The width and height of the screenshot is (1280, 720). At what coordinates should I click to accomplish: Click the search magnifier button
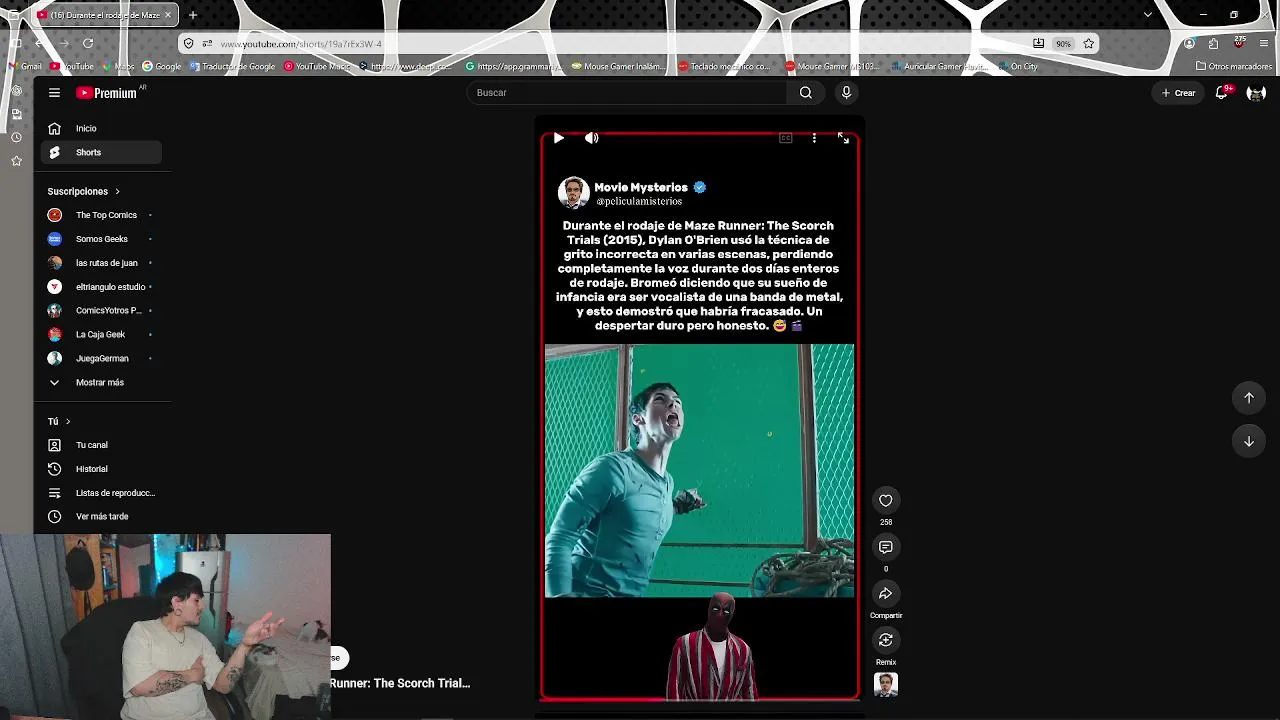pyautogui.click(x=805, y=93)
